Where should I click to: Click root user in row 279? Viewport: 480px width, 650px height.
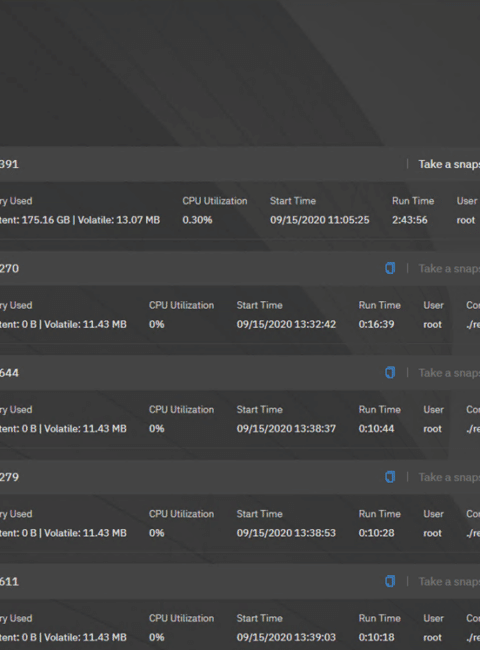tap(432, 533)
